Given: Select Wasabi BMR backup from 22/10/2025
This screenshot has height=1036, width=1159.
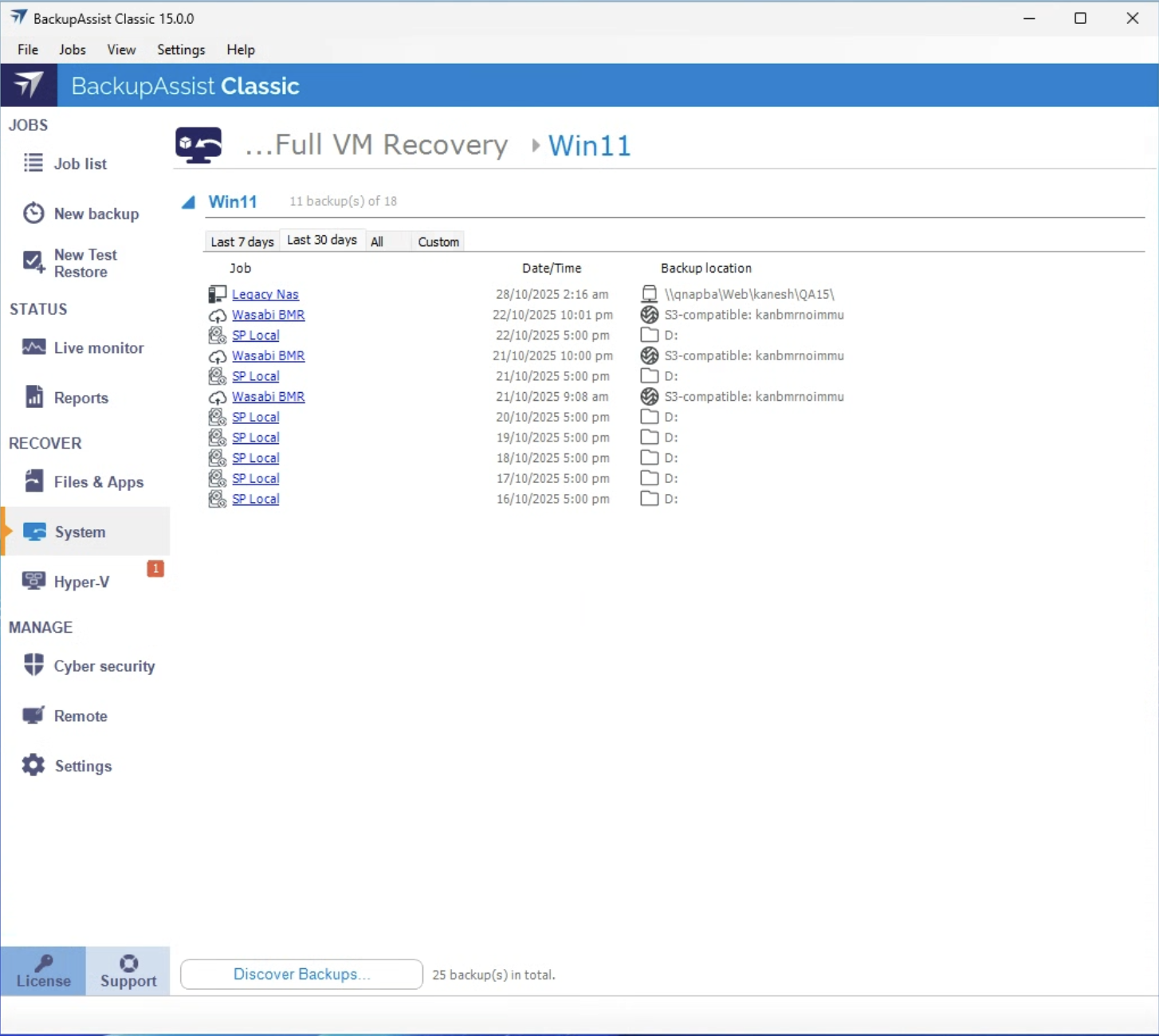Looking at the screenshot, I should tap(268, 315).
